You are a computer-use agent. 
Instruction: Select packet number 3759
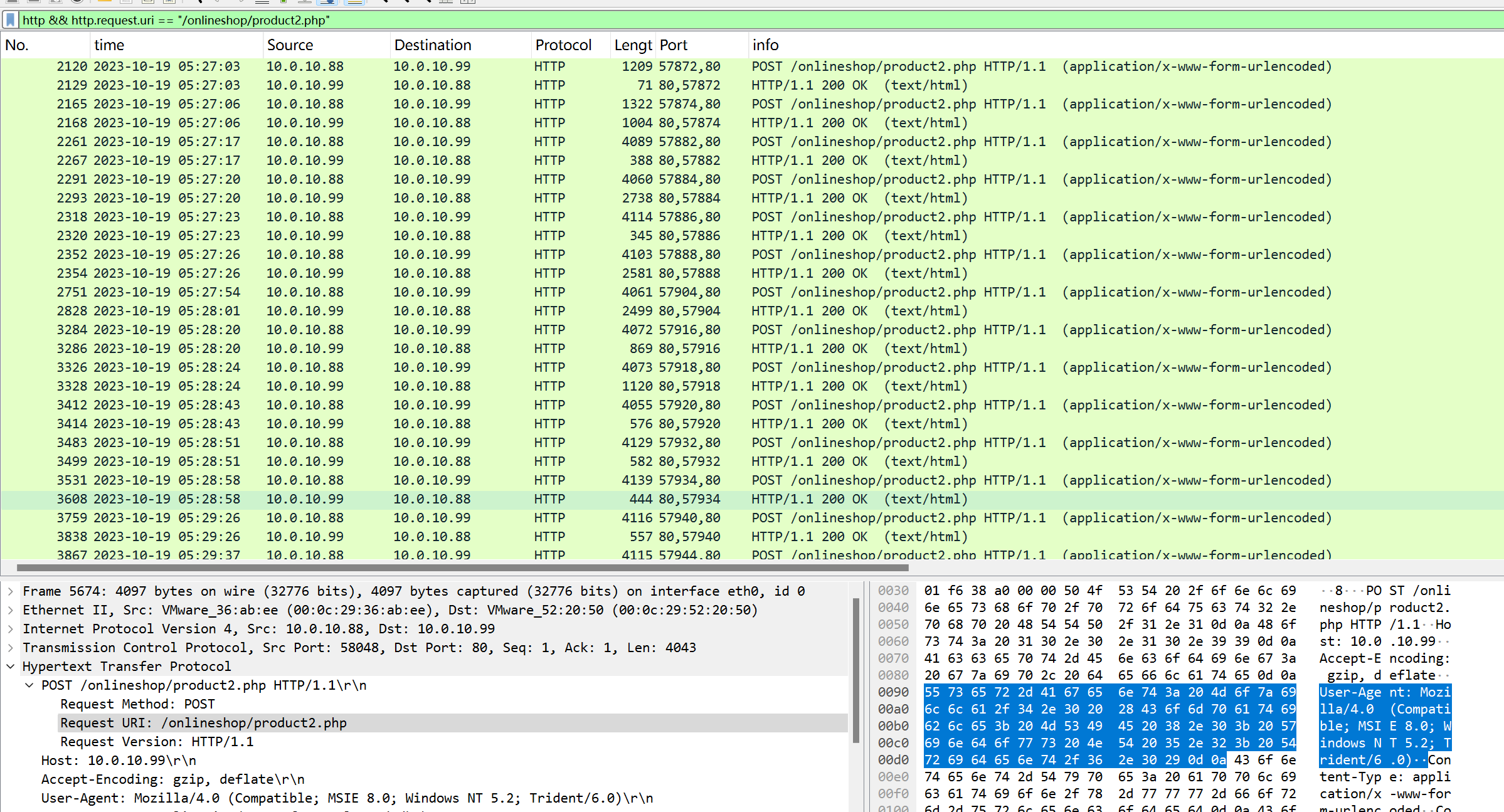pos(752,518)
